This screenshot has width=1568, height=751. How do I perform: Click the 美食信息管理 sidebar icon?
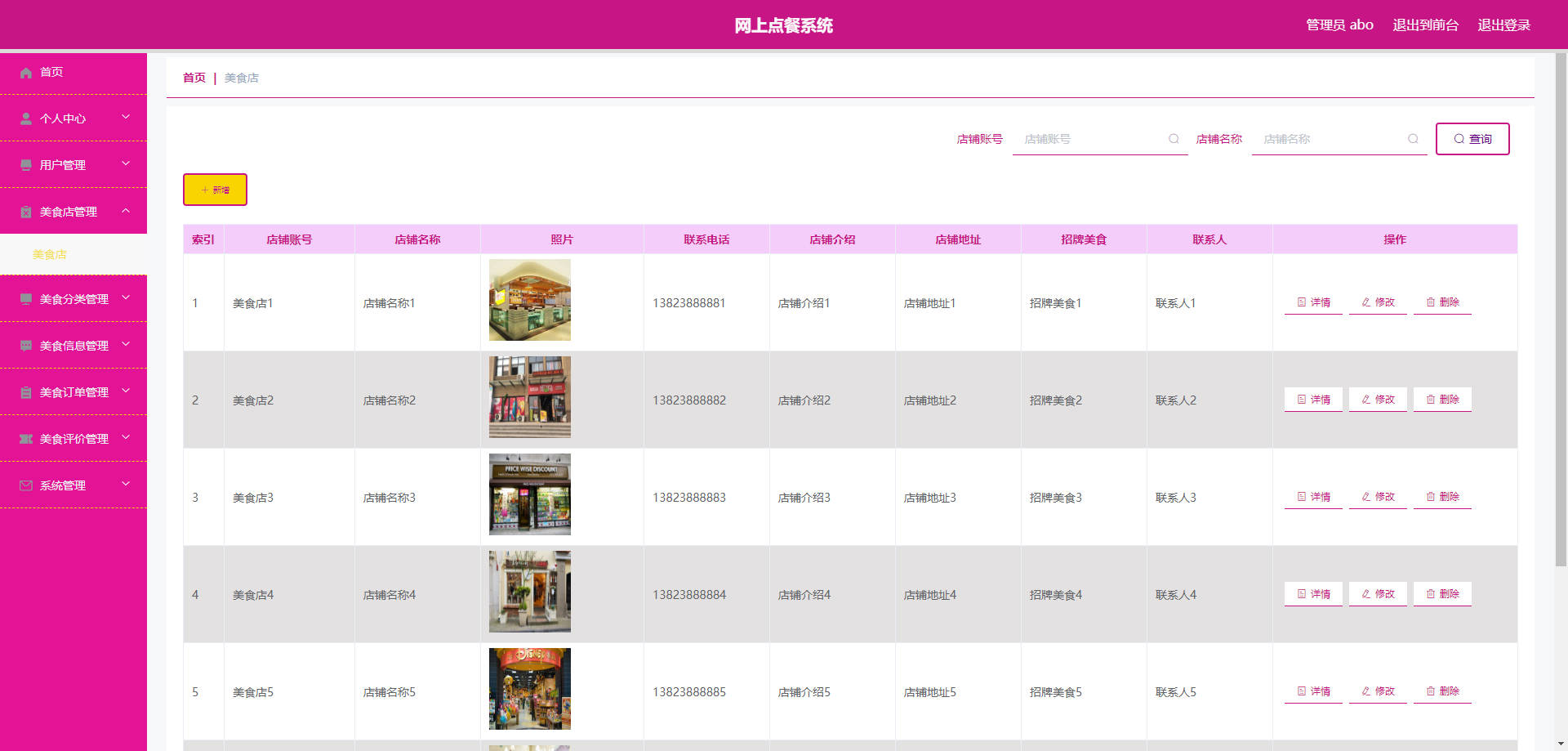26,346
